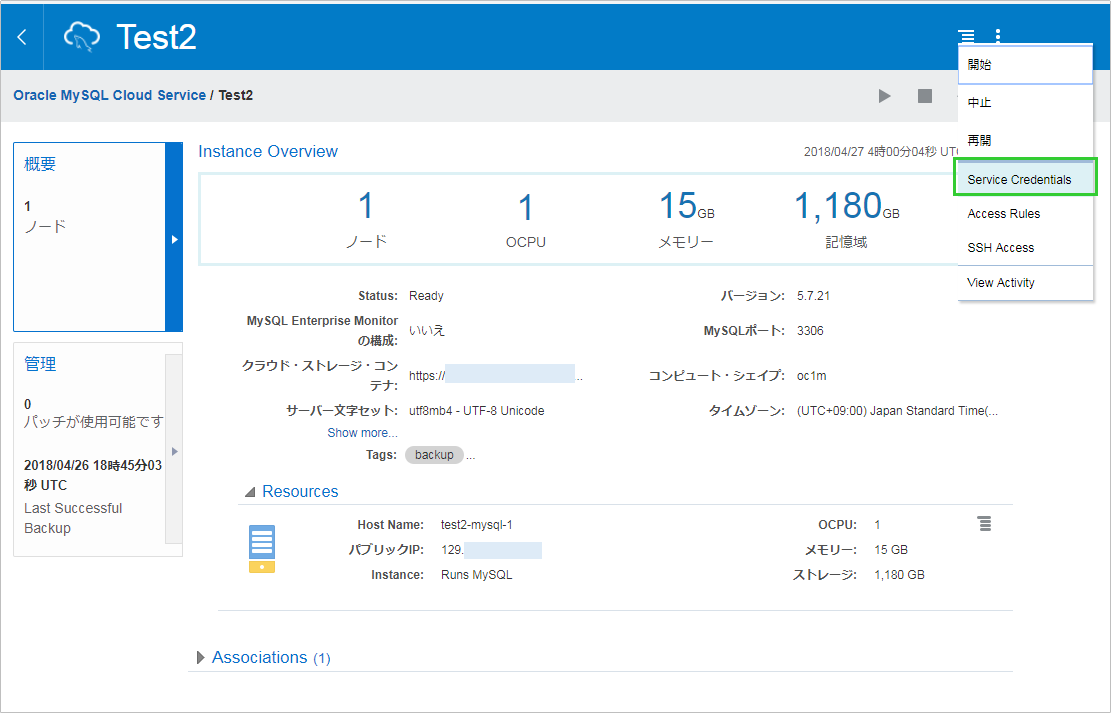Click the utf8mb4 - UTF-8 Unicode value
The image size is (1111, 713).
coord(477,410)
